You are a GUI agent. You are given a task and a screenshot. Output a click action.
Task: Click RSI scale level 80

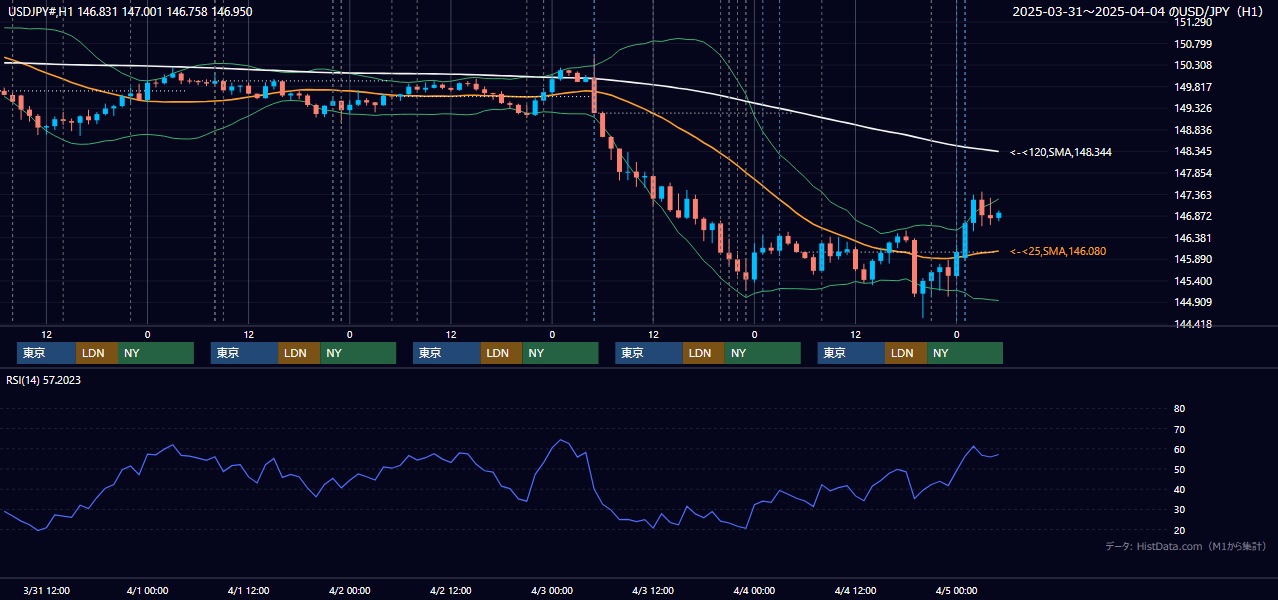1179,409
